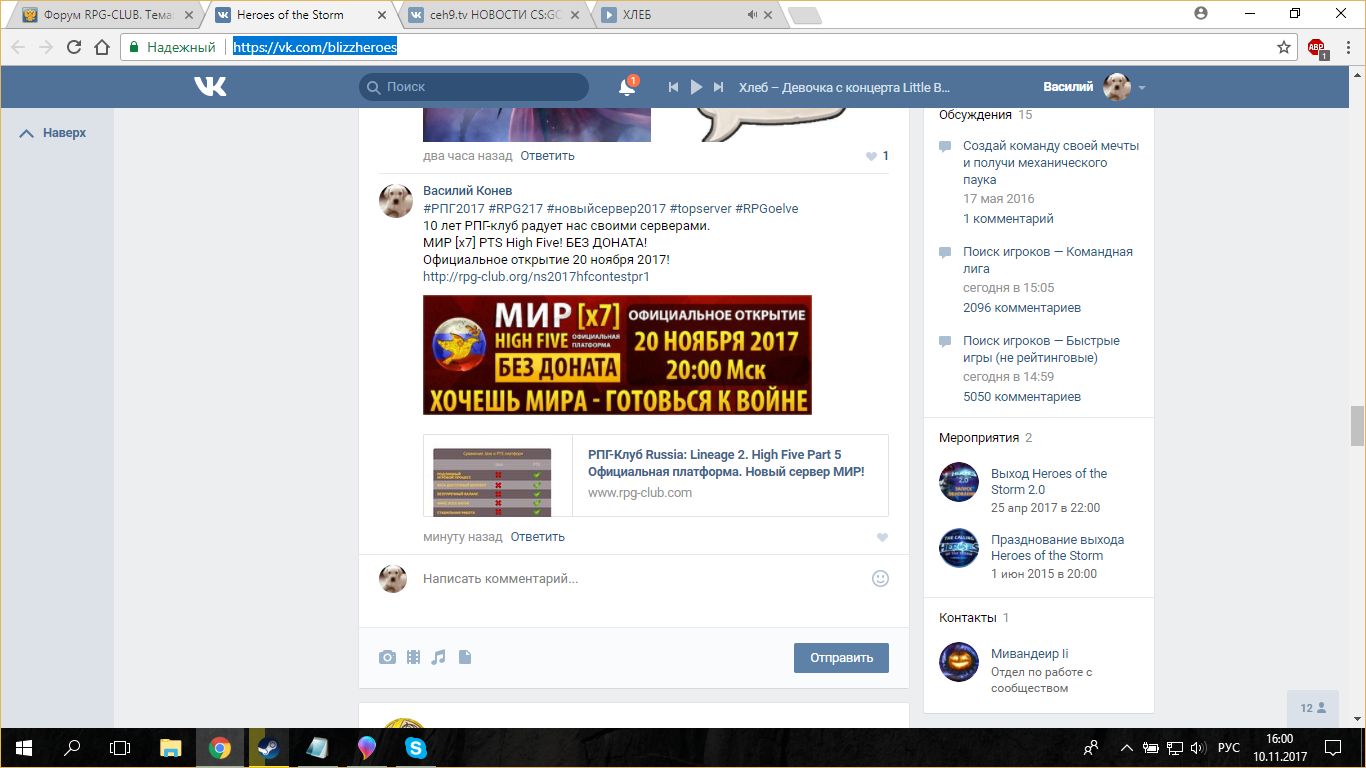Bookmark this page with the star
Screen dimensions: 1366x768
[x=1284, y=47]
